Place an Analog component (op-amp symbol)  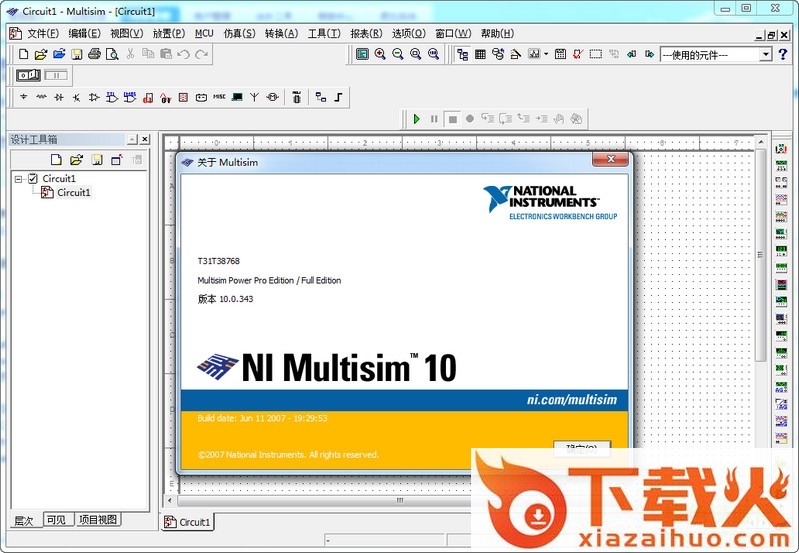point(94,97)
